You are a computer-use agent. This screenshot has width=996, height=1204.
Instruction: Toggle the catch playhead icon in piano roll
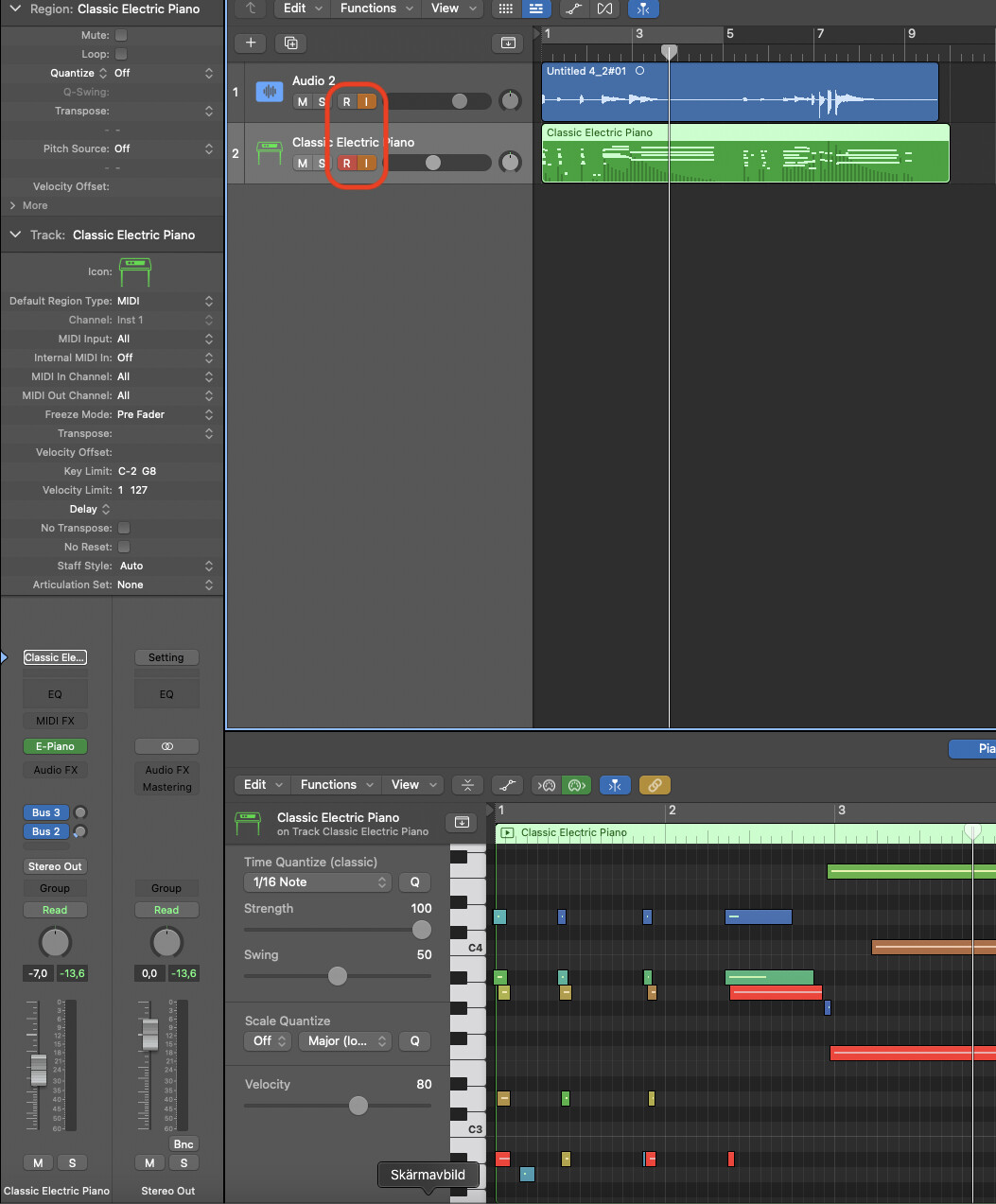(x=615, y=785)
